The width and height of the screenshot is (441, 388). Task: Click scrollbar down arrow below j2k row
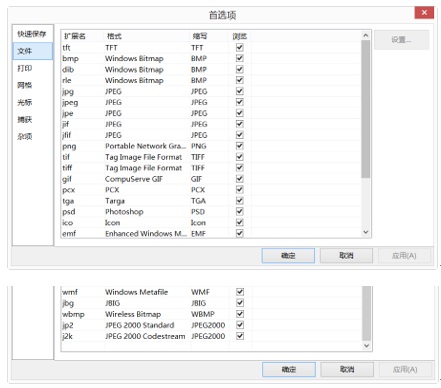coord(366,346)
